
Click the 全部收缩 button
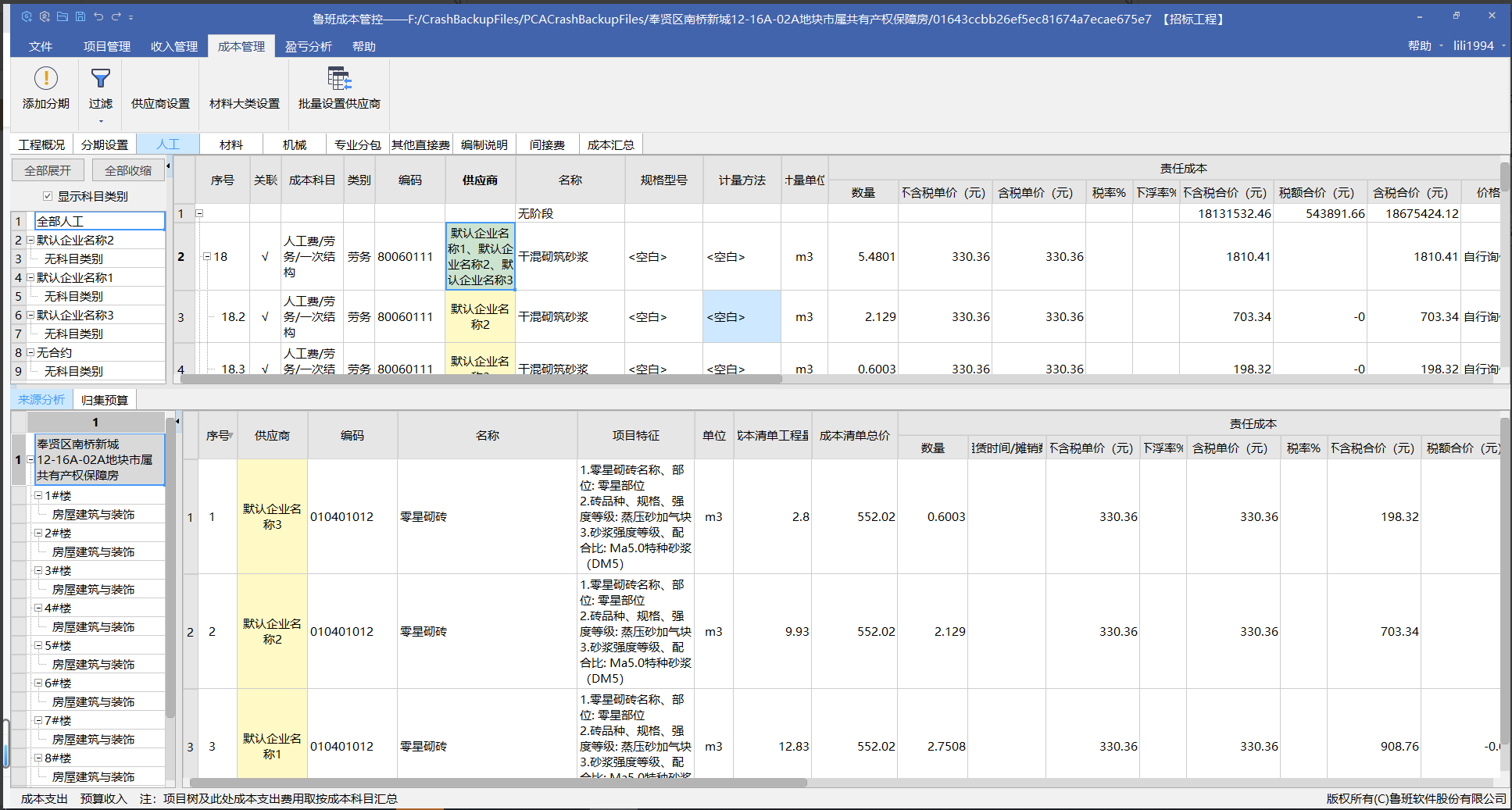[129, 170]
